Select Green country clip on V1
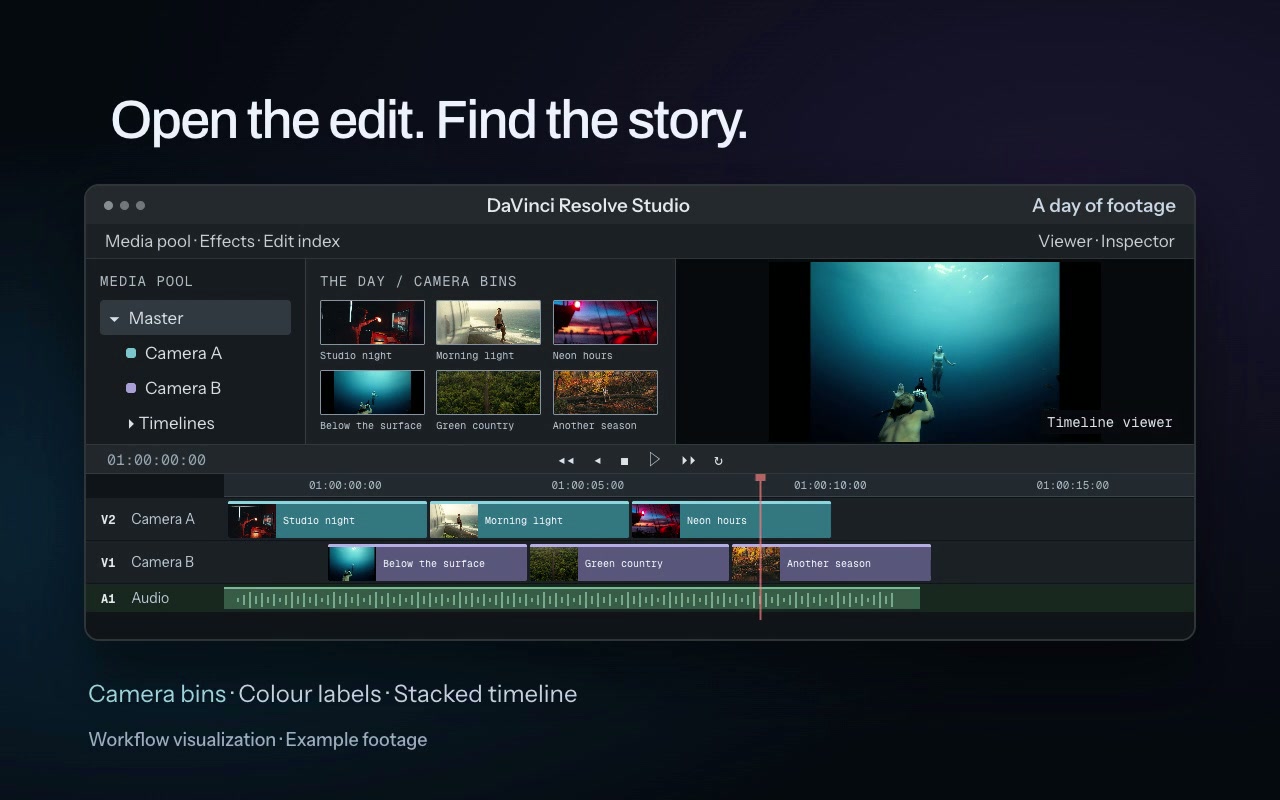The width and height of the screenshot is (1280, 800). point(629,563)
